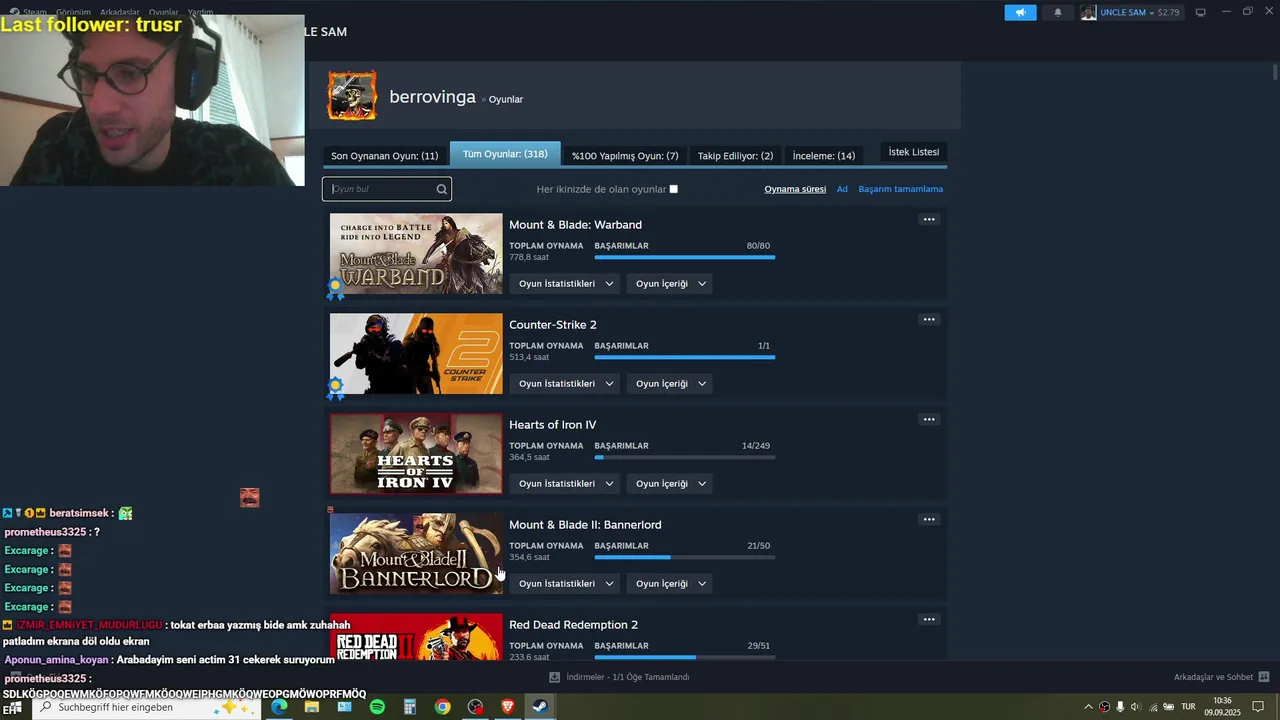
Task: Open options menu for Bannerlord
Action: point(929,519)
